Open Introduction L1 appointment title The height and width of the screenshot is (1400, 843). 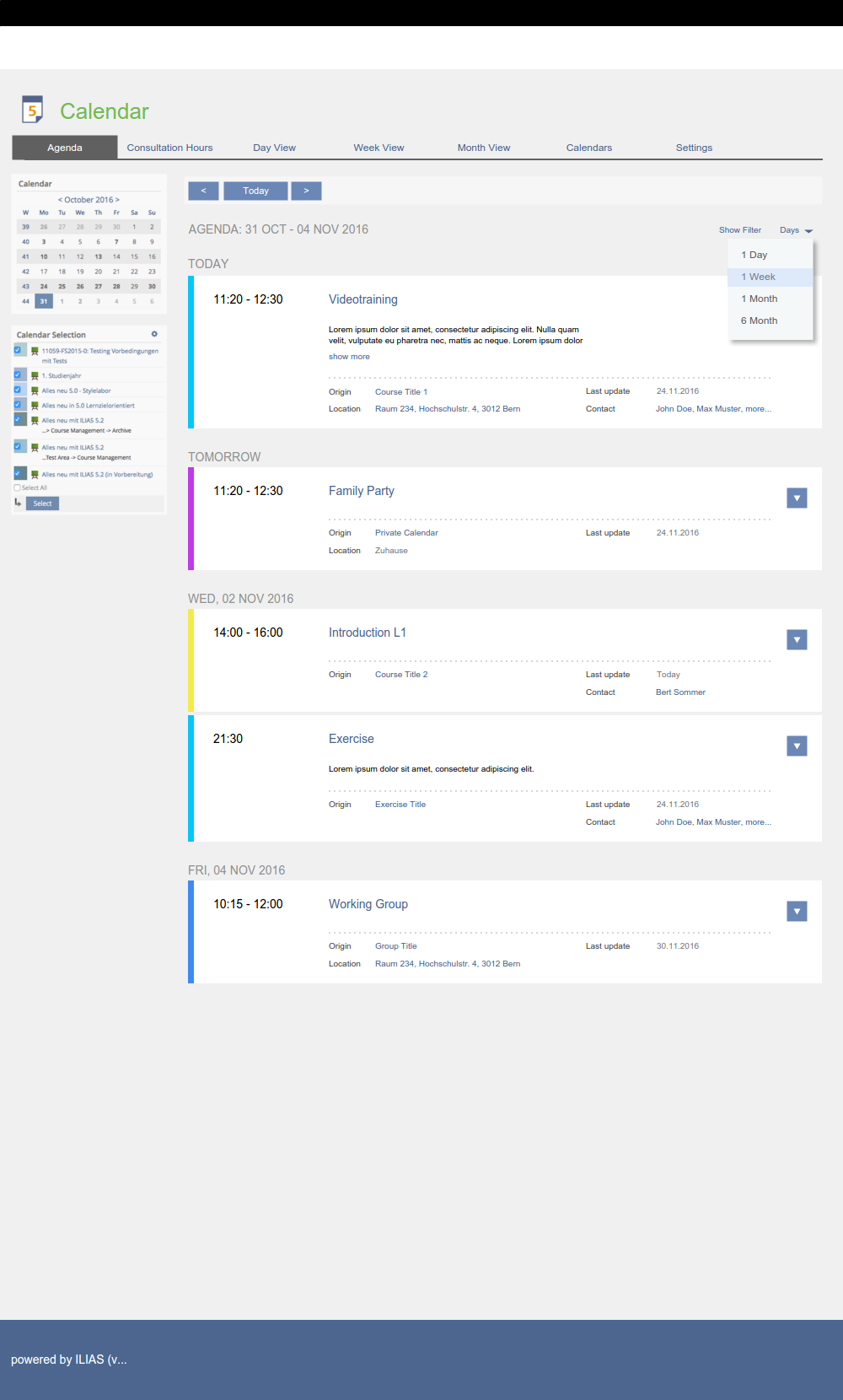(x=368, y=633)
